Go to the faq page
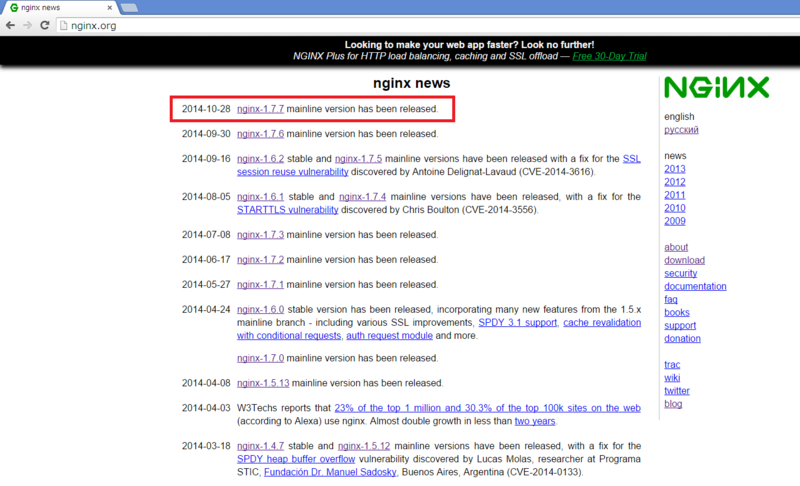 pos(671,299)
